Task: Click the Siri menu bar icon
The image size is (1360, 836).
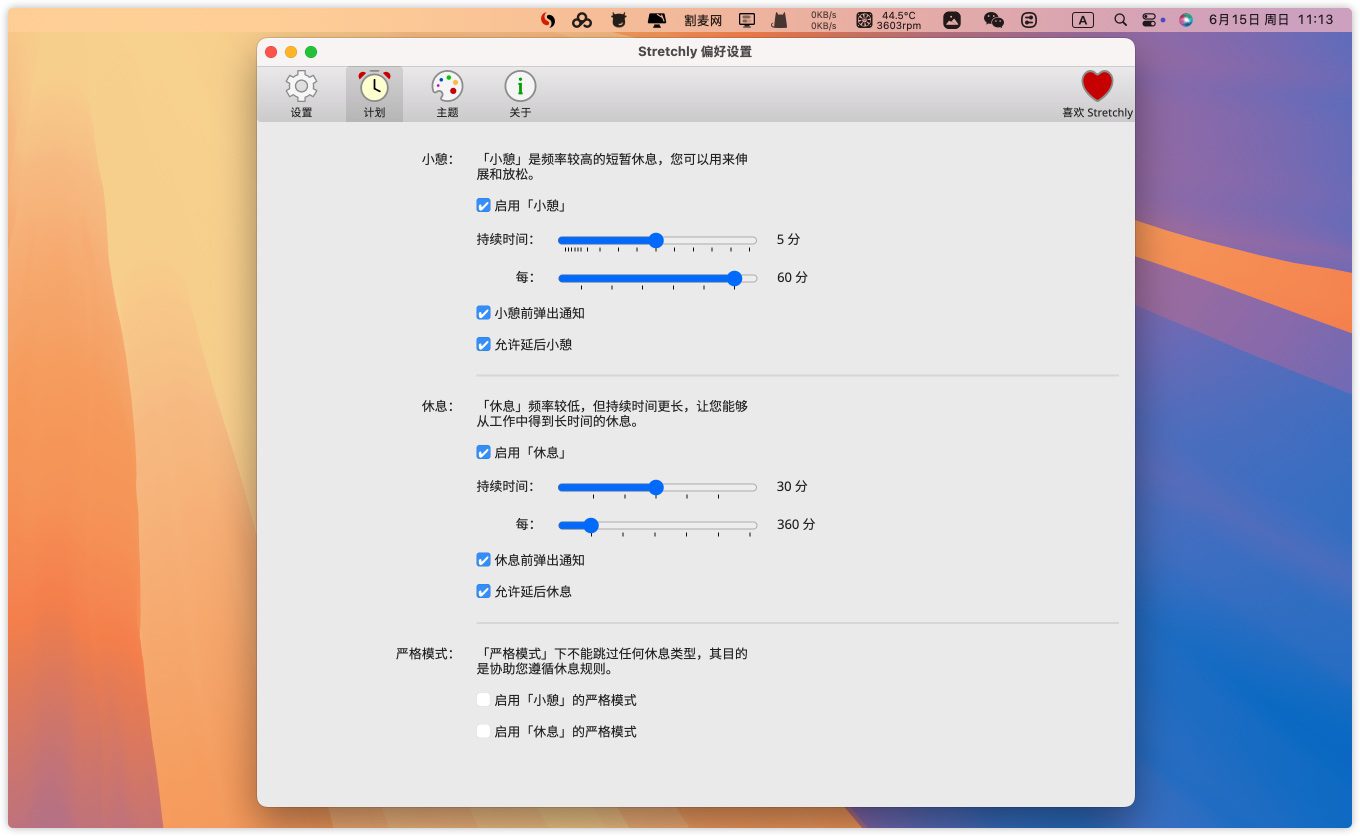Action: point(1186,20)
